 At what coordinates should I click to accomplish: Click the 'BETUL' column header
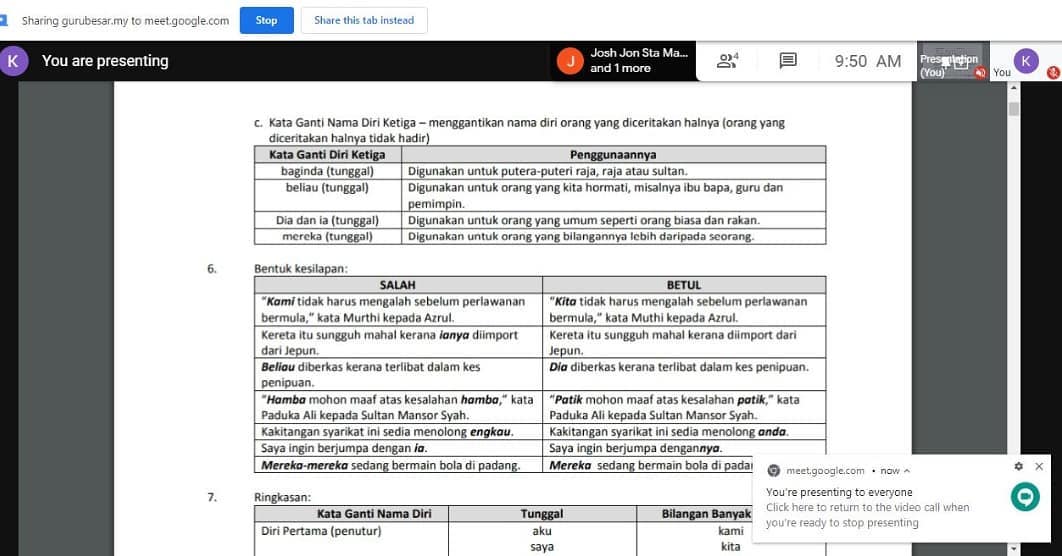[684, 285]
